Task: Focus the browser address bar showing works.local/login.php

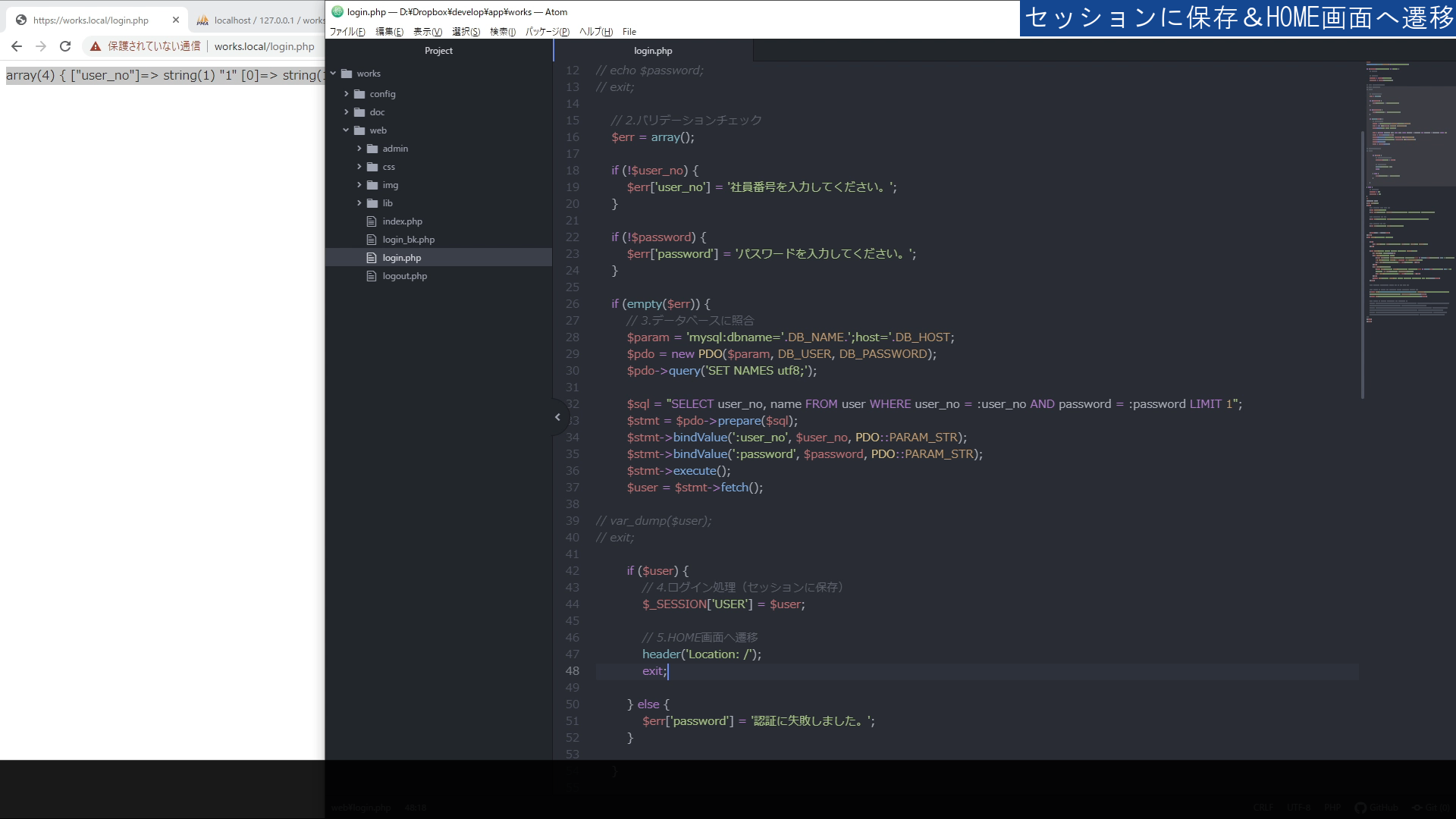Action: point(264,46)
